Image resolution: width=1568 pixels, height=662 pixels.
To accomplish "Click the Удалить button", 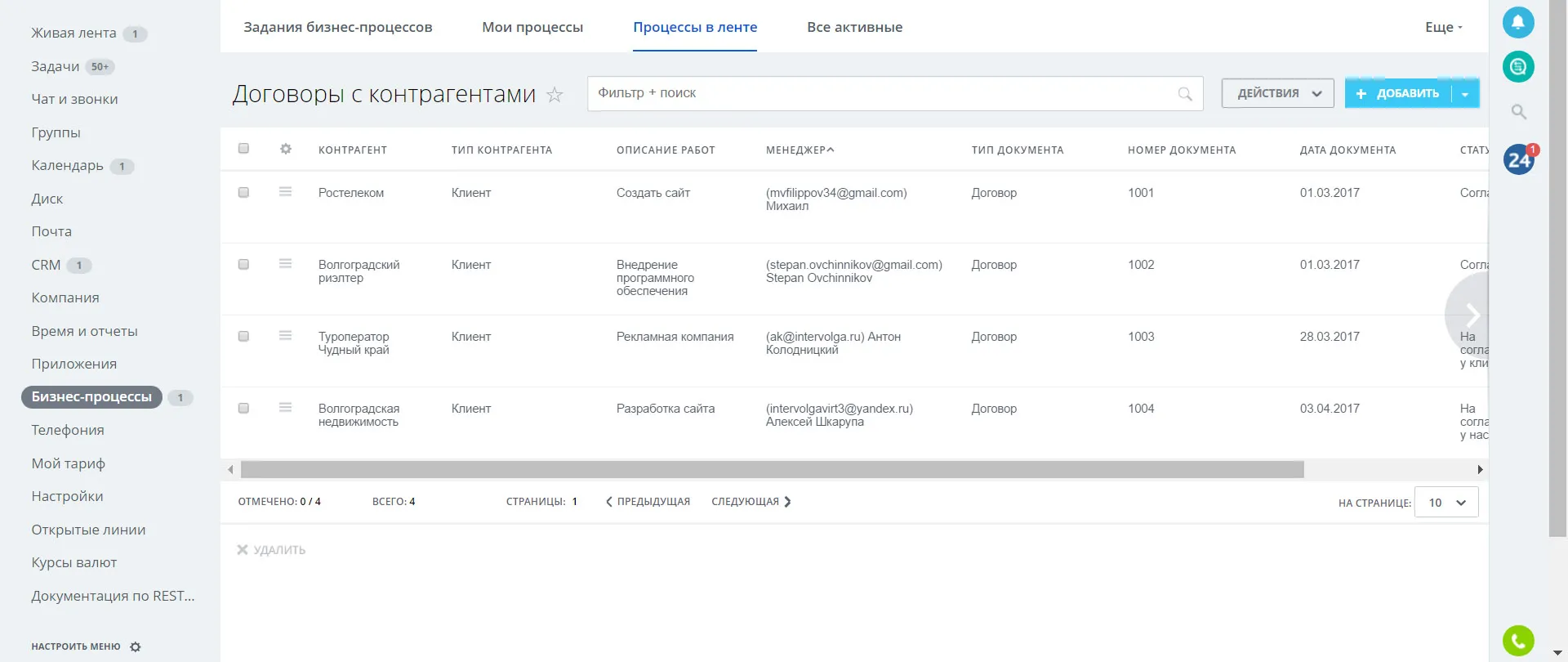I will [271, 550].
